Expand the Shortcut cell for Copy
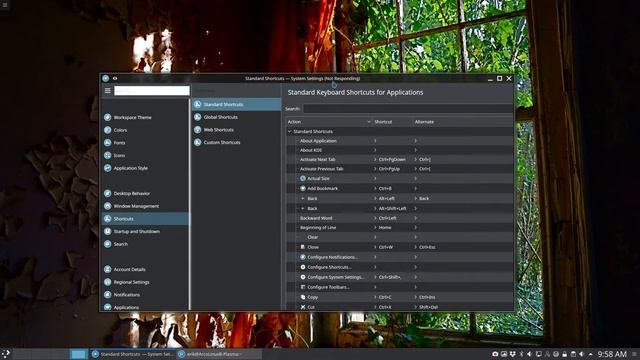640x360 pixels. [x=375, y=297]
